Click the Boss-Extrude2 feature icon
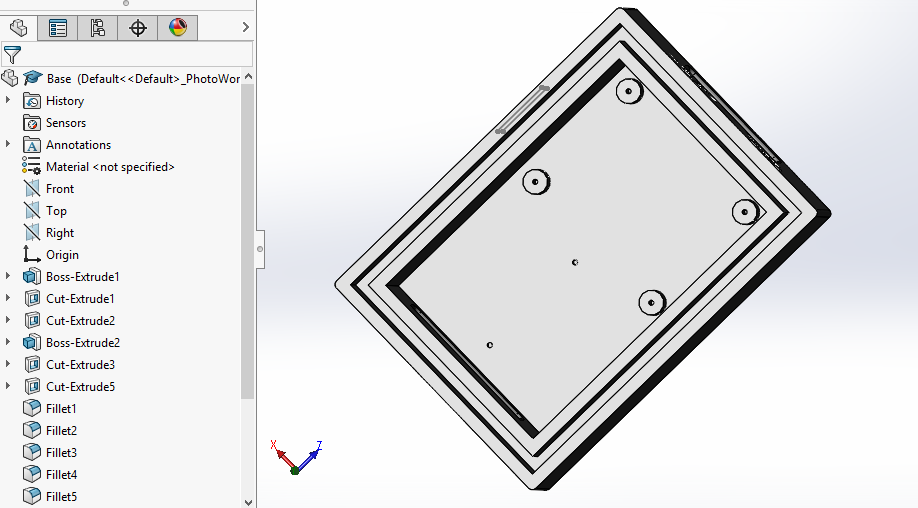Screen dimensions: 918x508 click(x=32, y=342)
